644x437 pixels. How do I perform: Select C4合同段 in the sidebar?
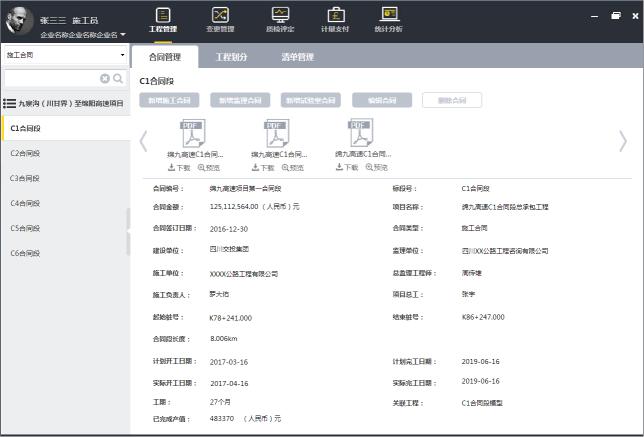(x=66, y=203)
